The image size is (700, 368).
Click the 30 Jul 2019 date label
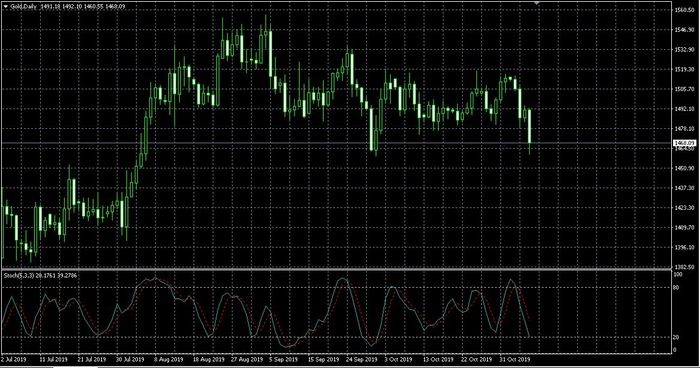(x=130, y=359)
